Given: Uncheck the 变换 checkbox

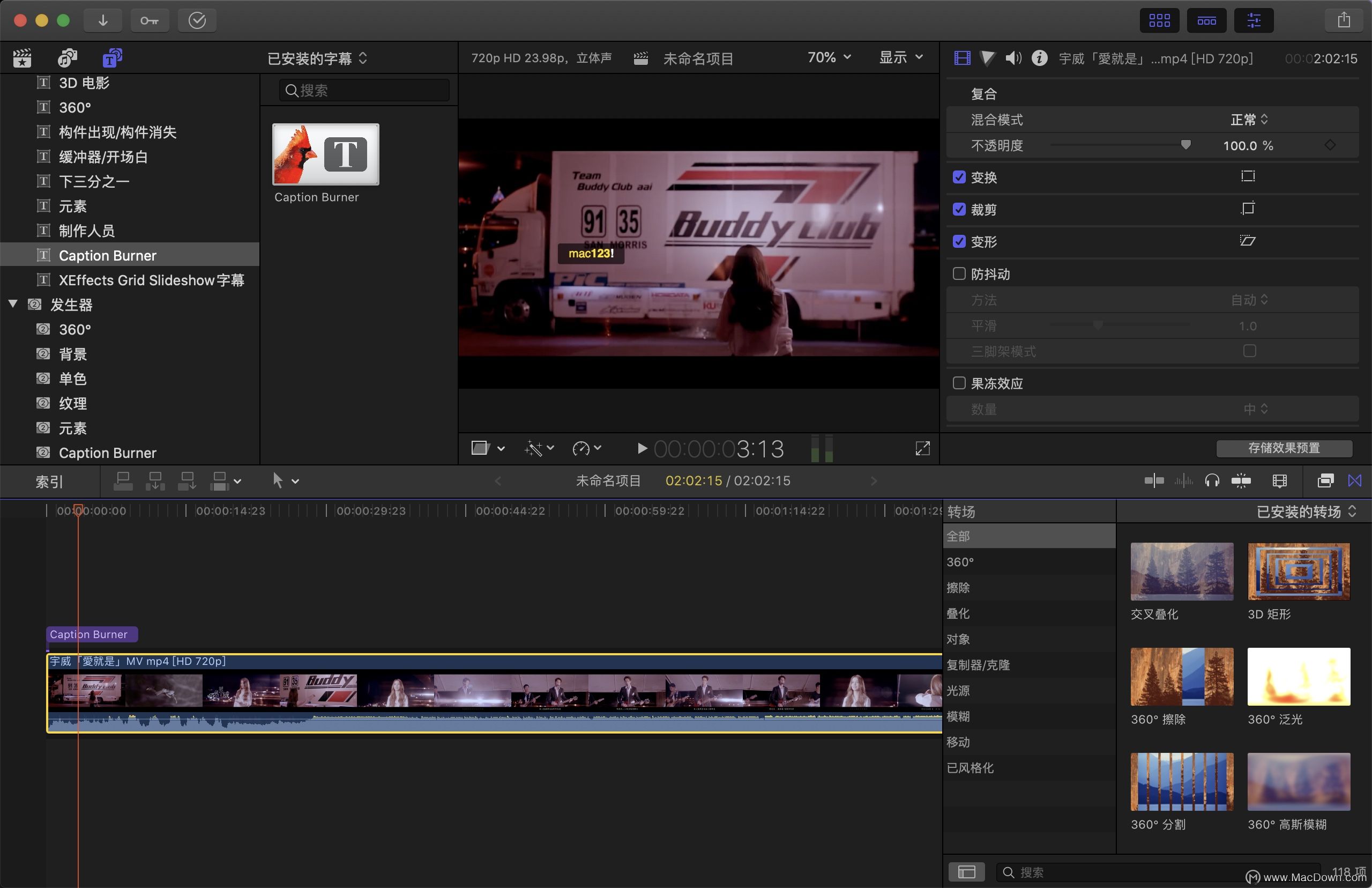Looking at the screenshot, I should coord(959,177).
